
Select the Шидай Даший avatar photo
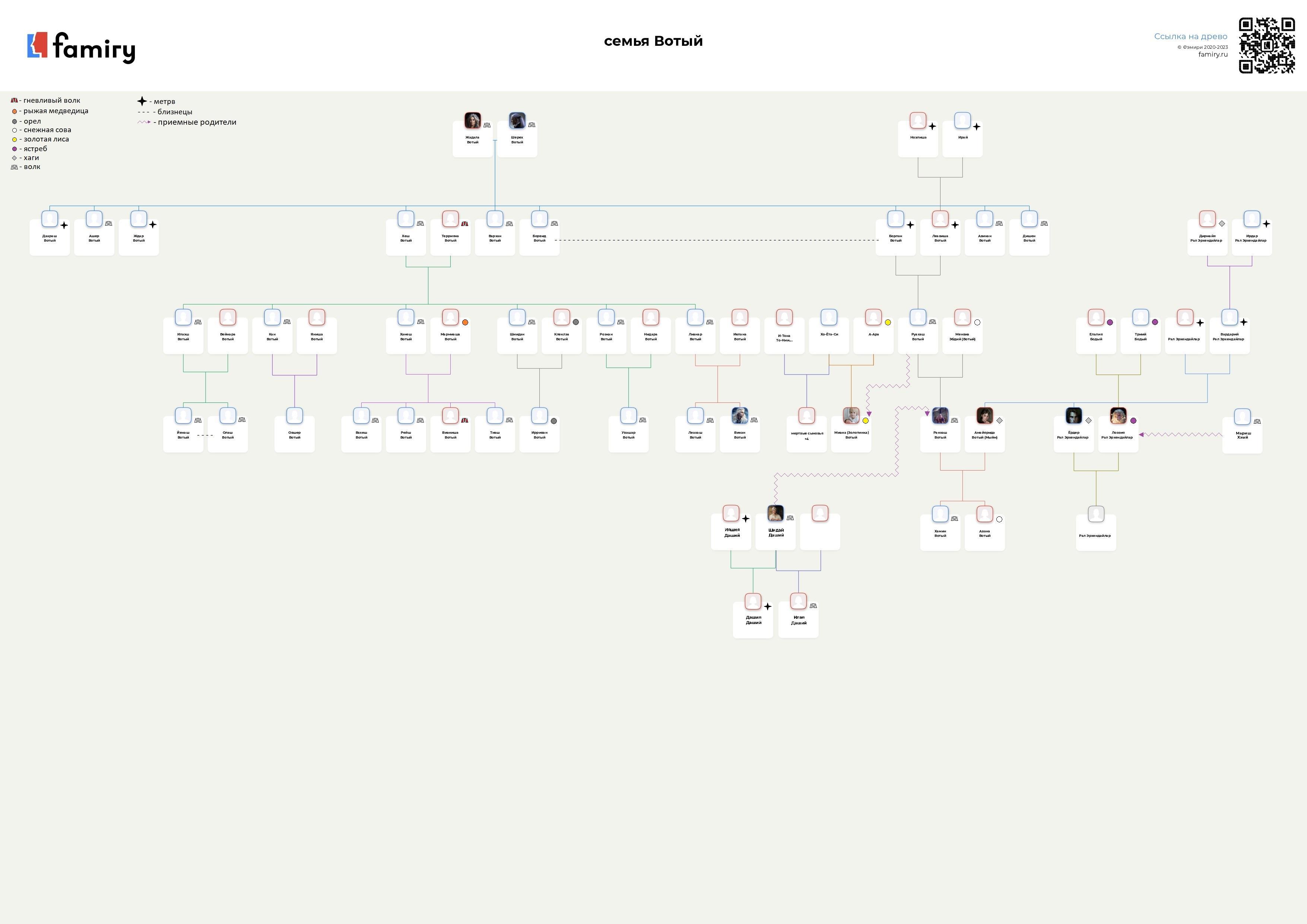[x=775, y=513]
